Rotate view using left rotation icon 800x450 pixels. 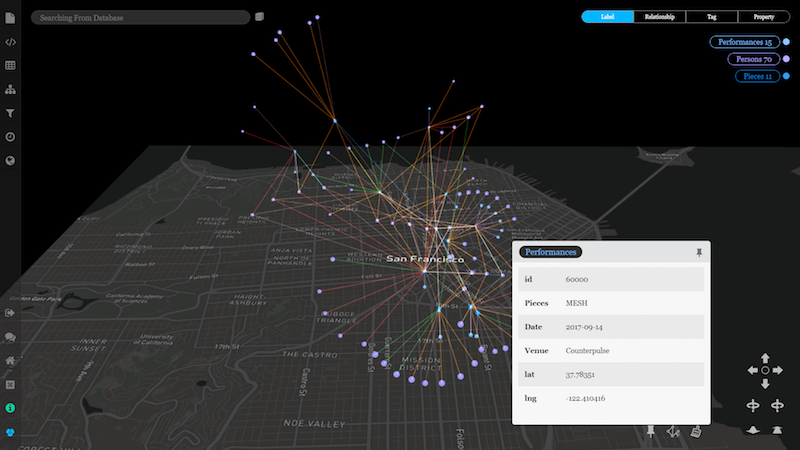click(753, 406)
